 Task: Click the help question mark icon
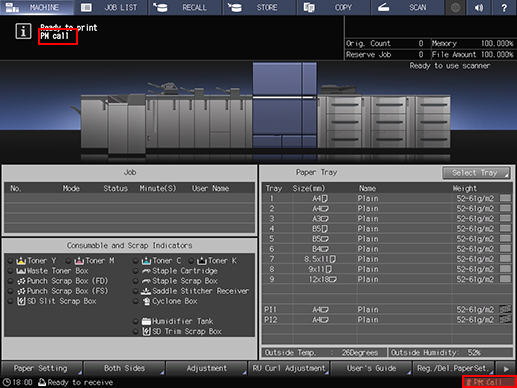click(504, 7)
